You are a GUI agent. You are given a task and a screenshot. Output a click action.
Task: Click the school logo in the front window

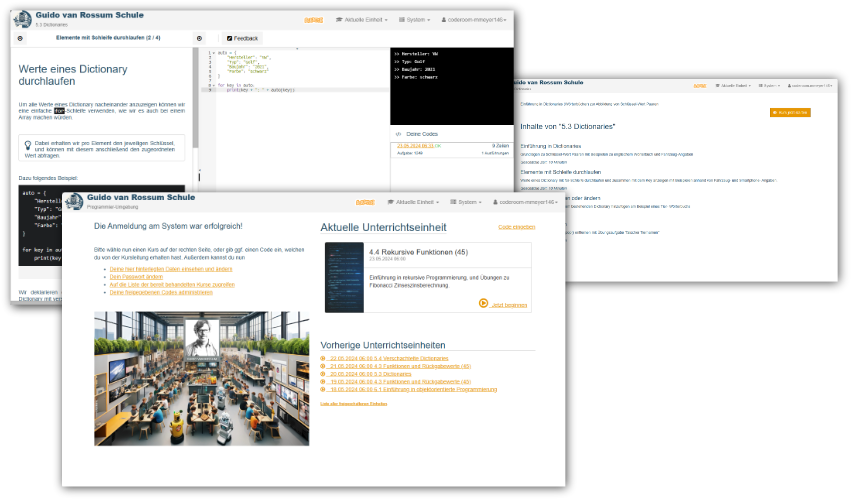coord(75,202)
